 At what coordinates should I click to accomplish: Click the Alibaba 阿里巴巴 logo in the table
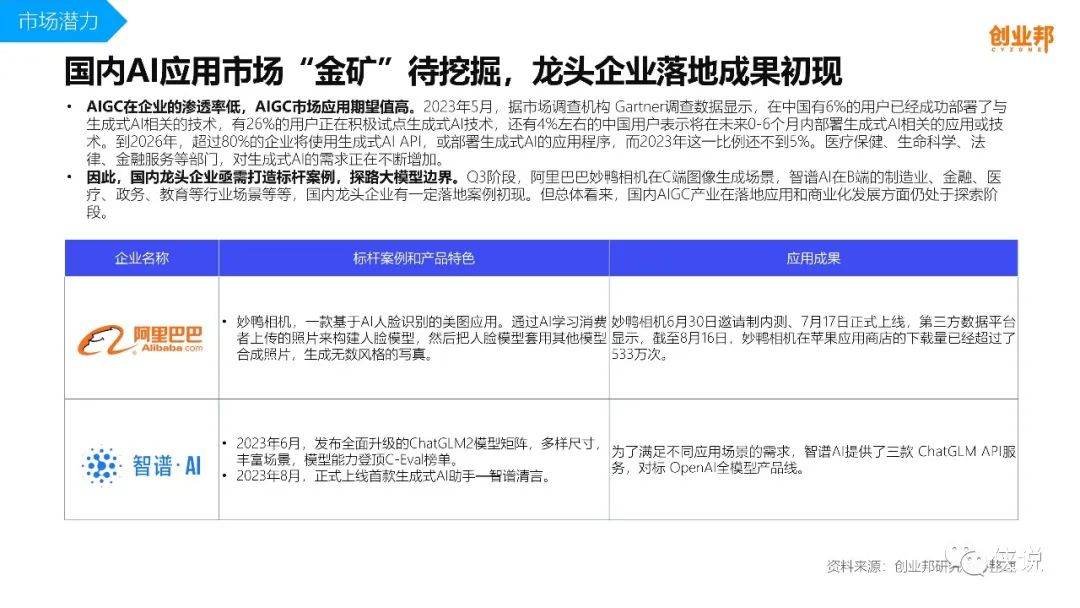[141, 340]
